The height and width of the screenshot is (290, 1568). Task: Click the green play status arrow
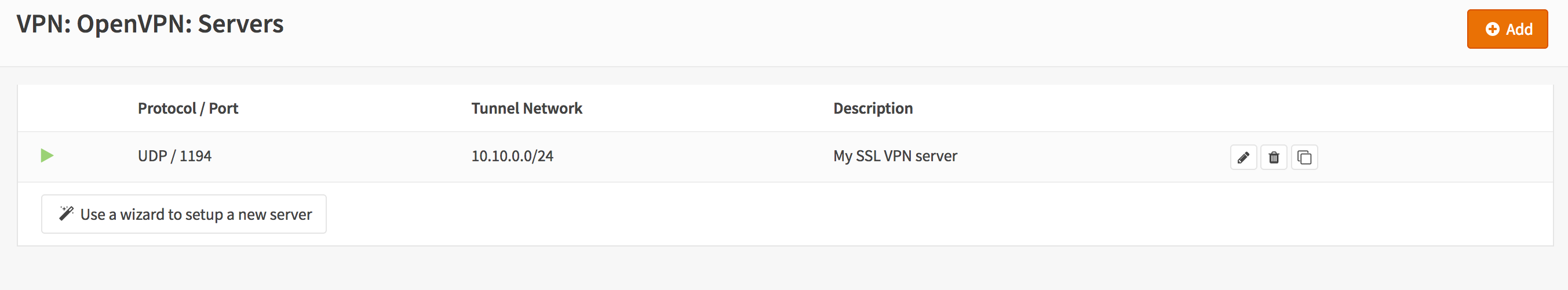pyautogui.click(x=47, y=155)
